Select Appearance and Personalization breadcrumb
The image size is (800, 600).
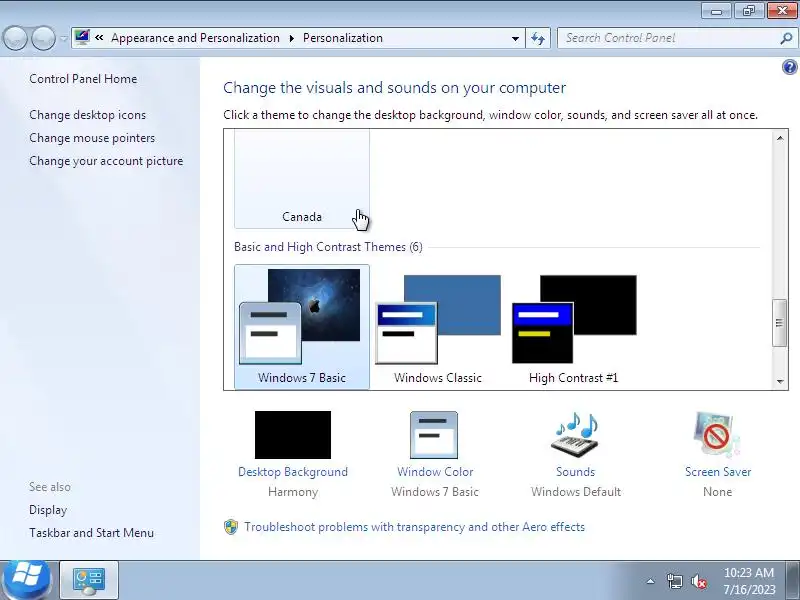pyautogui.click(x=195, y=38)
